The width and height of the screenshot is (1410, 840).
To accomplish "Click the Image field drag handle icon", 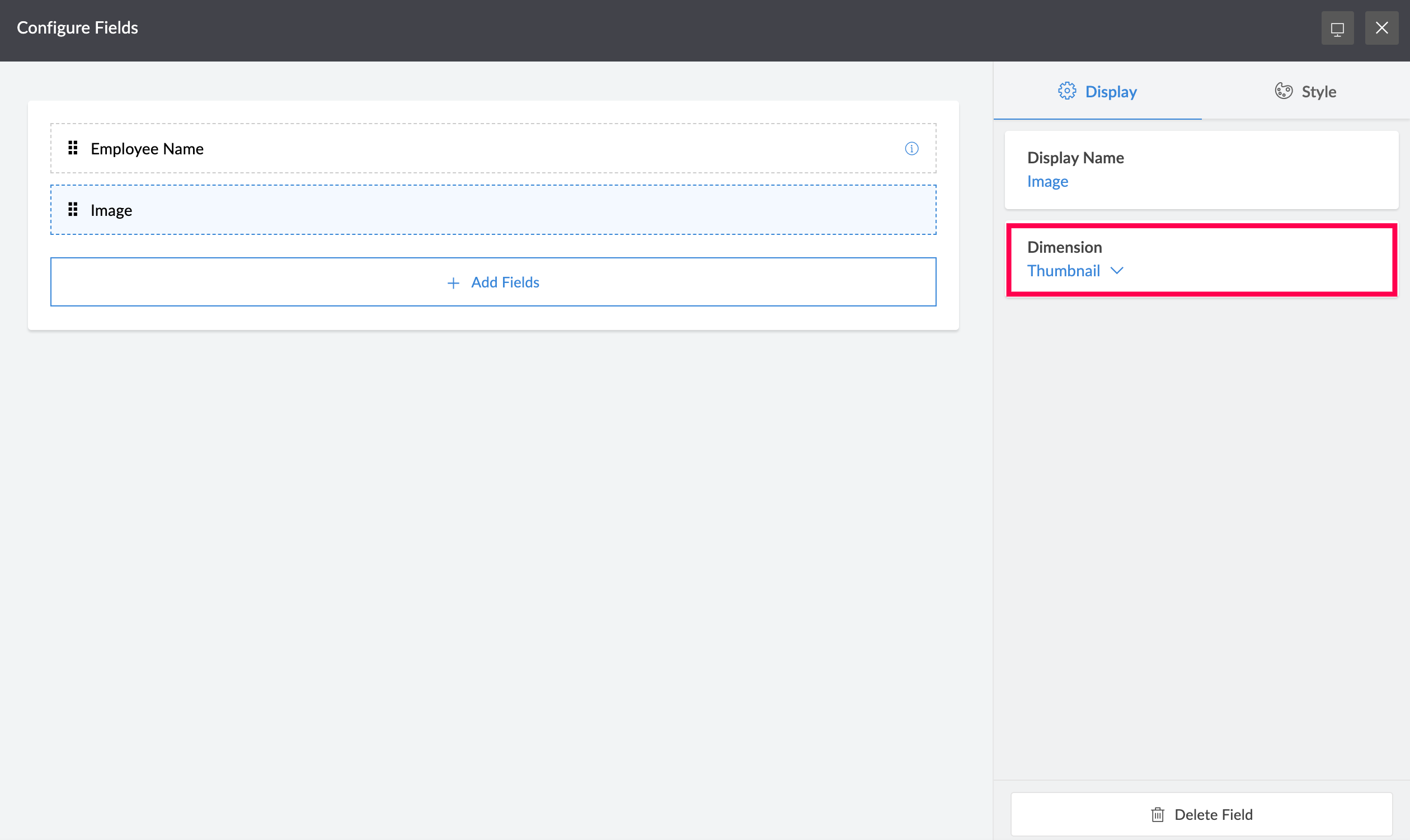I will click(73, 210).
